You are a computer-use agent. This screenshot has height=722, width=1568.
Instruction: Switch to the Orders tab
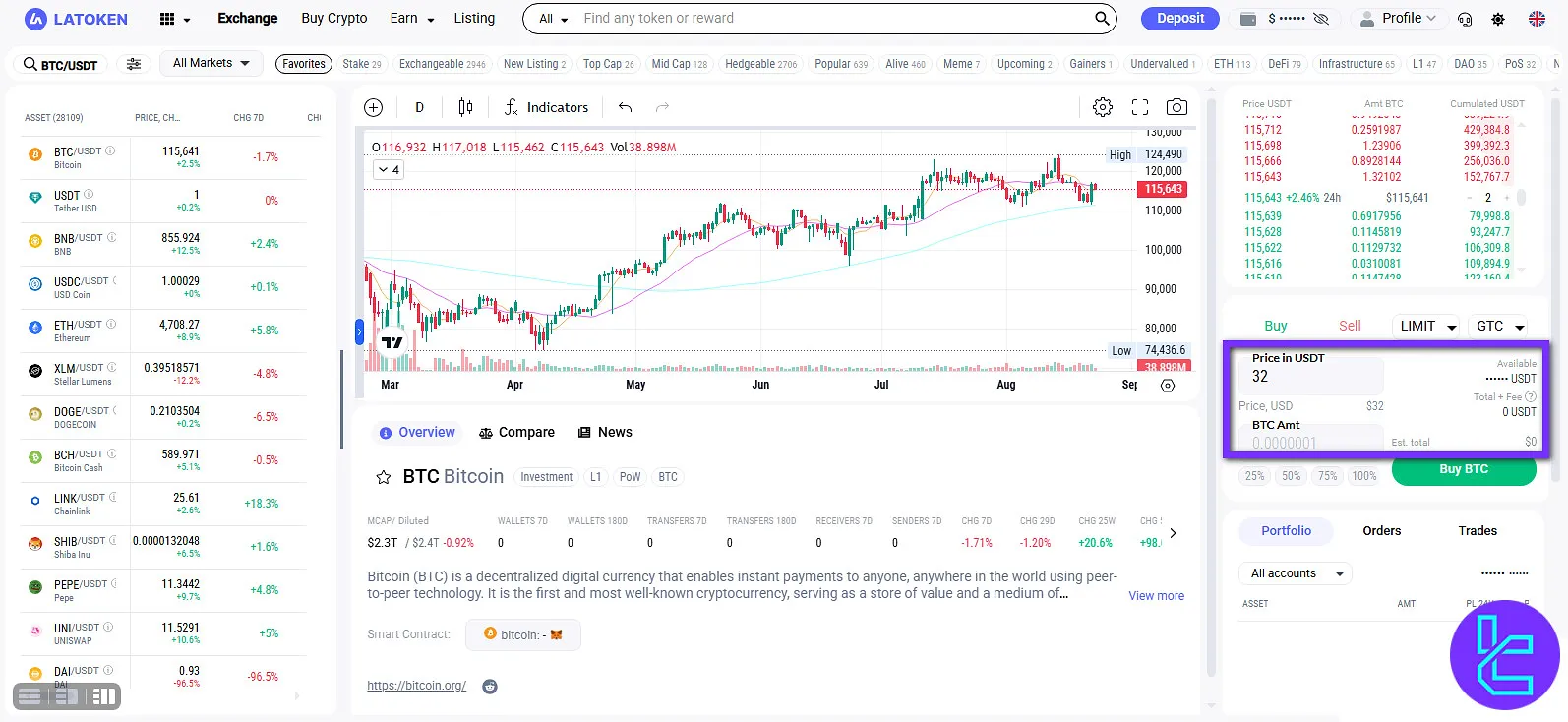pyautogui.click(x=1381, y=530)
